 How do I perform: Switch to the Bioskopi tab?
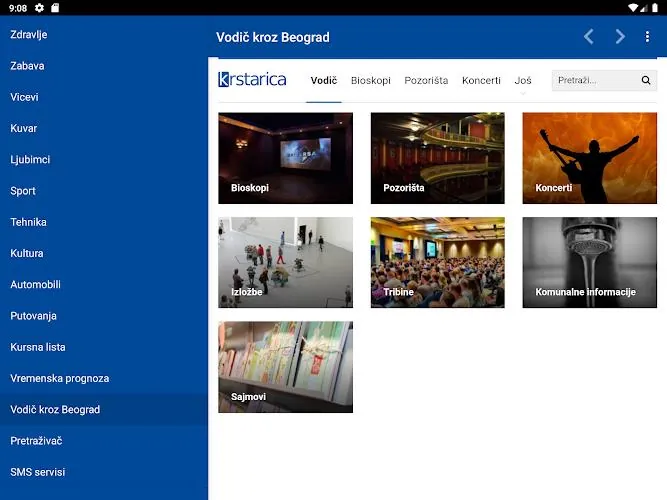pos(371,80)
